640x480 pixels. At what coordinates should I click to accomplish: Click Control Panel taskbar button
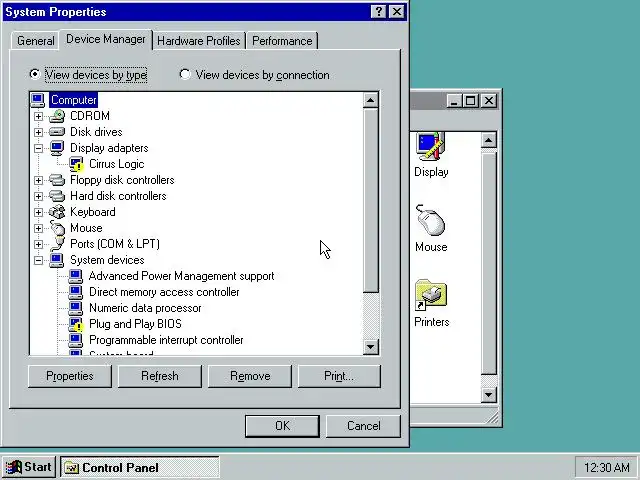point(140,468)
